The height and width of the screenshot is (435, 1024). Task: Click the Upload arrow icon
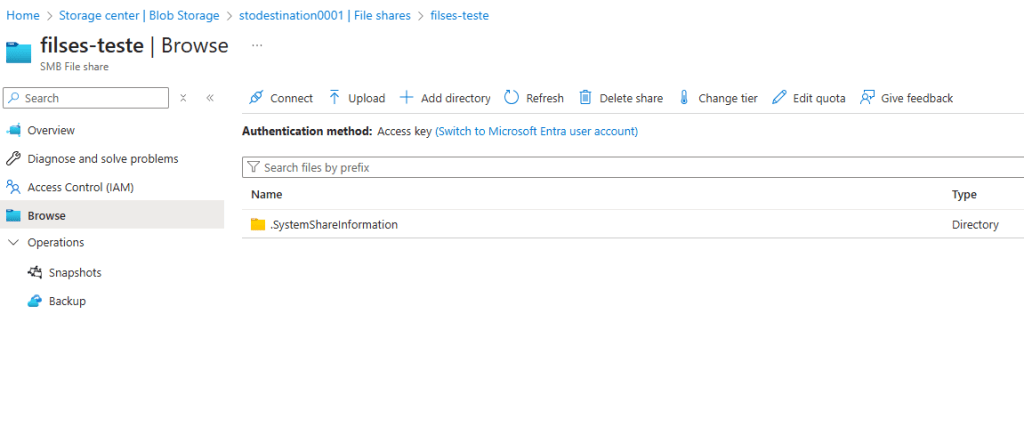coord(335,98)
